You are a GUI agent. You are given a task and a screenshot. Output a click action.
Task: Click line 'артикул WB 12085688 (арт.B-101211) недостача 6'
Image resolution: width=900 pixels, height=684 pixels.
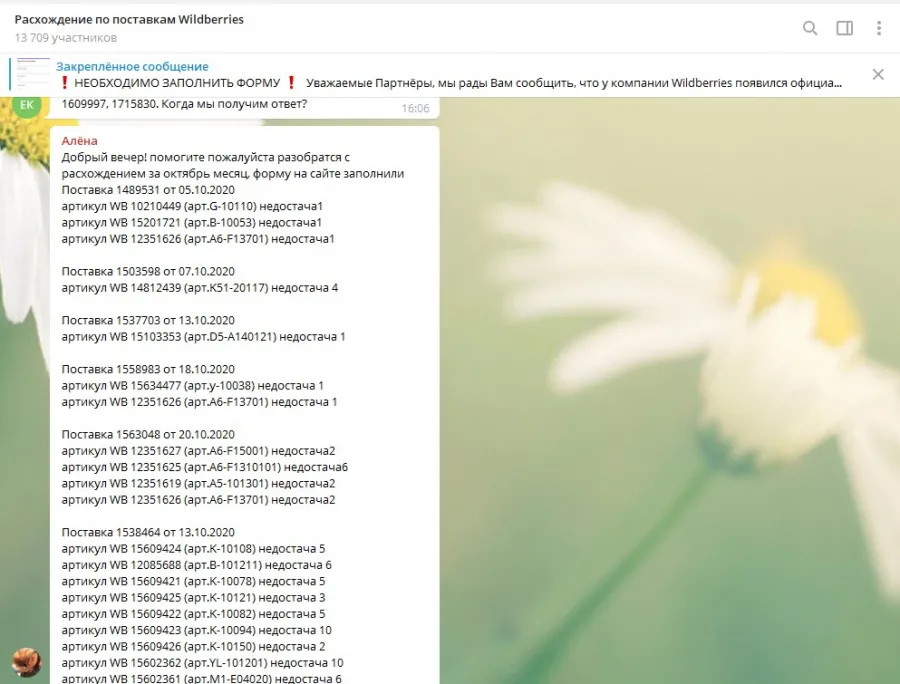point(196,565)
